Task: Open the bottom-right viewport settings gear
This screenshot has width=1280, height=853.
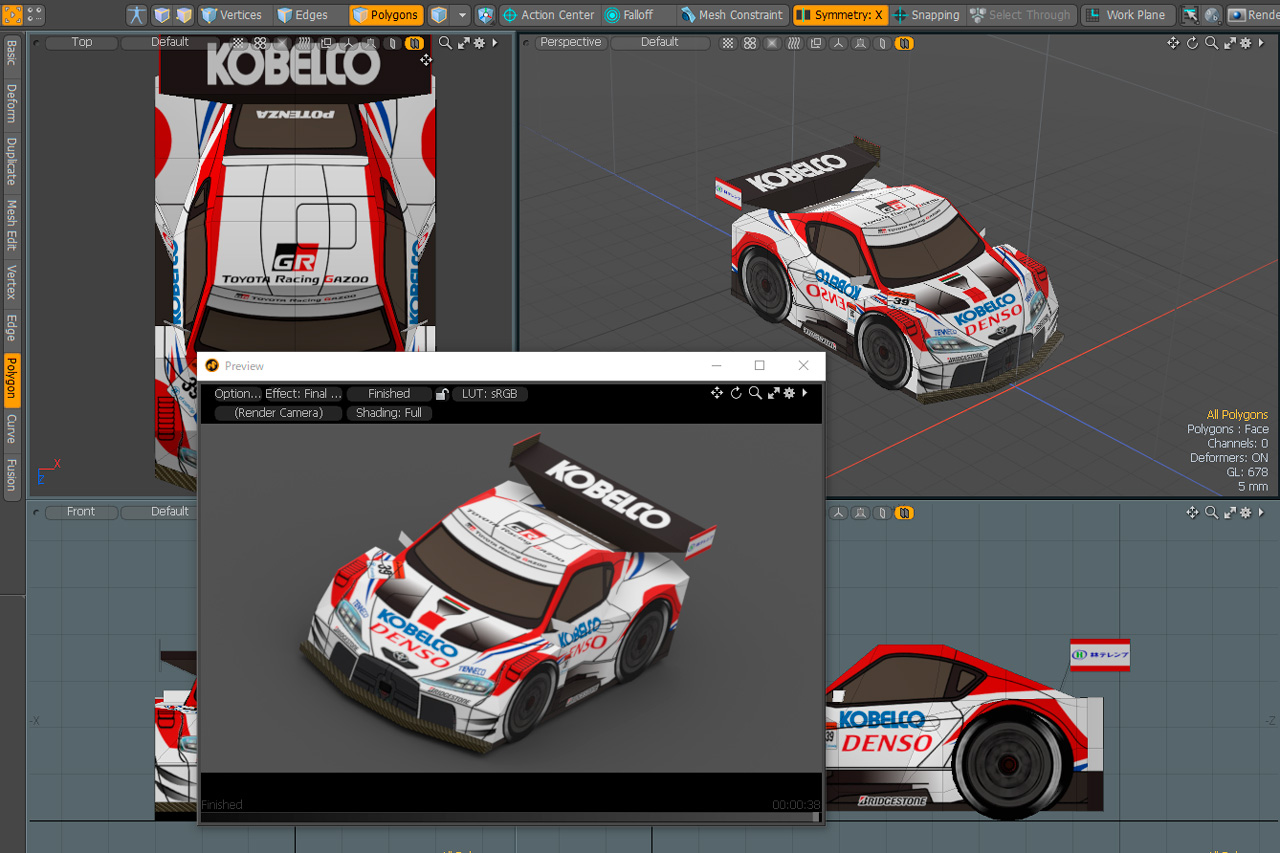Action: point(1245,513)
